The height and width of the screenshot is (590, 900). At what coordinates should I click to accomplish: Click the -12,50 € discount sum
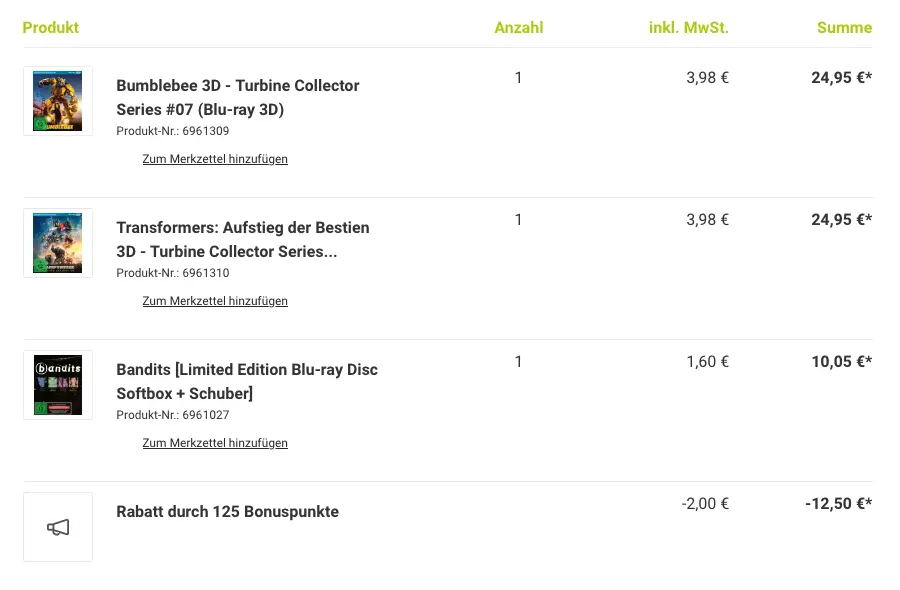[839, 504]
